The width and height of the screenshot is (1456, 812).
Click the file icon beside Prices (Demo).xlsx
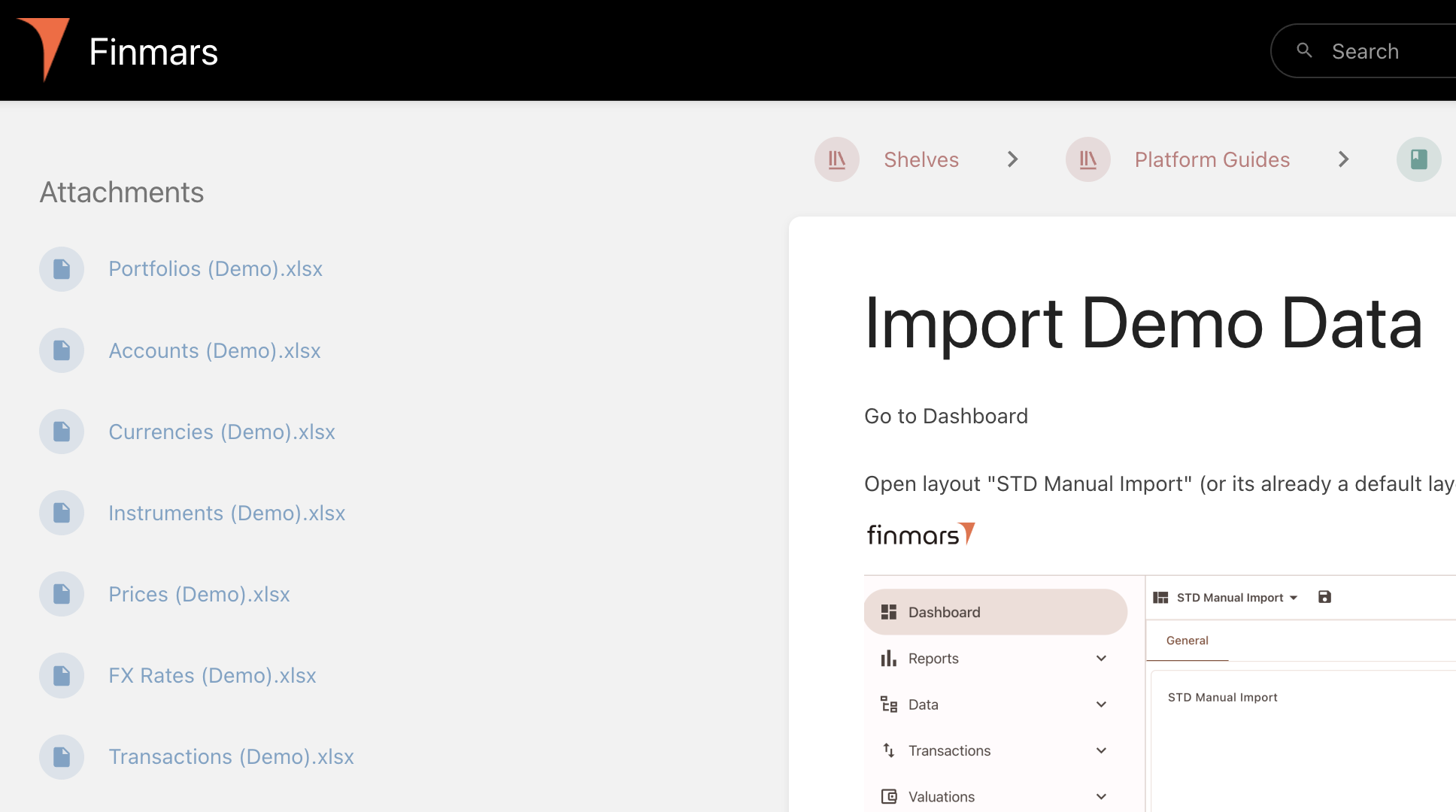pos(62,594)
